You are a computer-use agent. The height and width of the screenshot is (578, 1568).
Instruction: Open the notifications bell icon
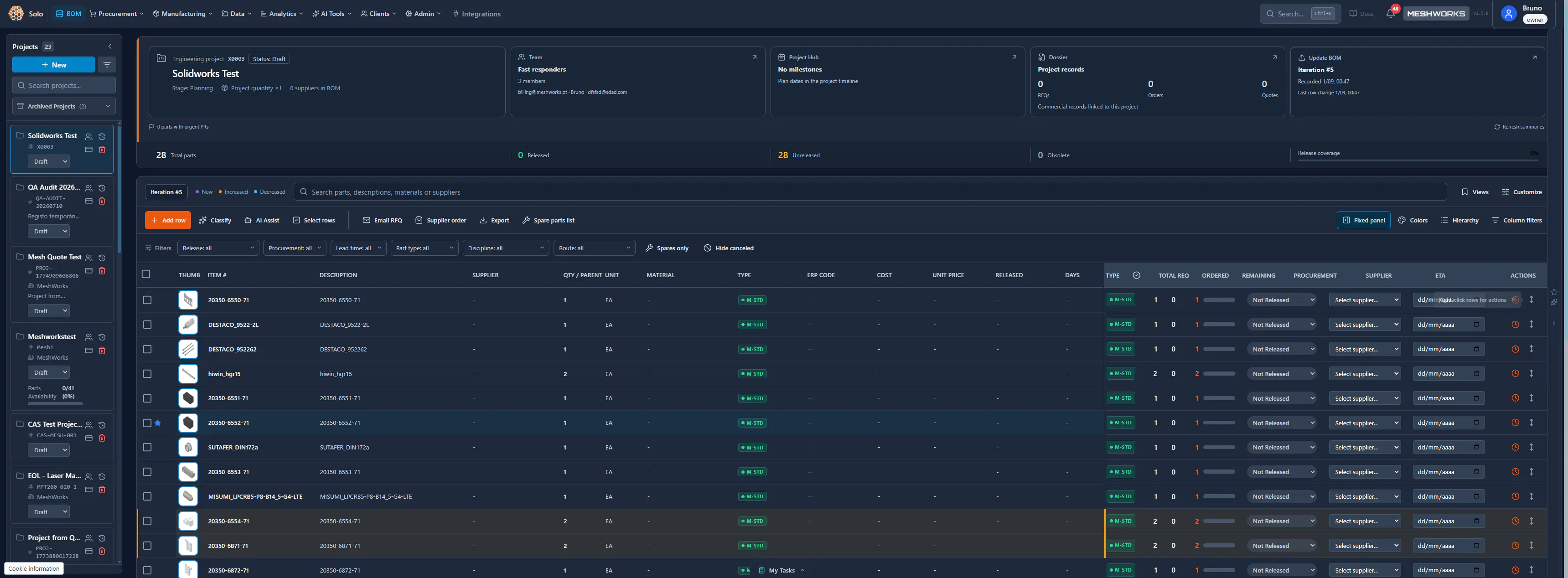point(1390,13)
